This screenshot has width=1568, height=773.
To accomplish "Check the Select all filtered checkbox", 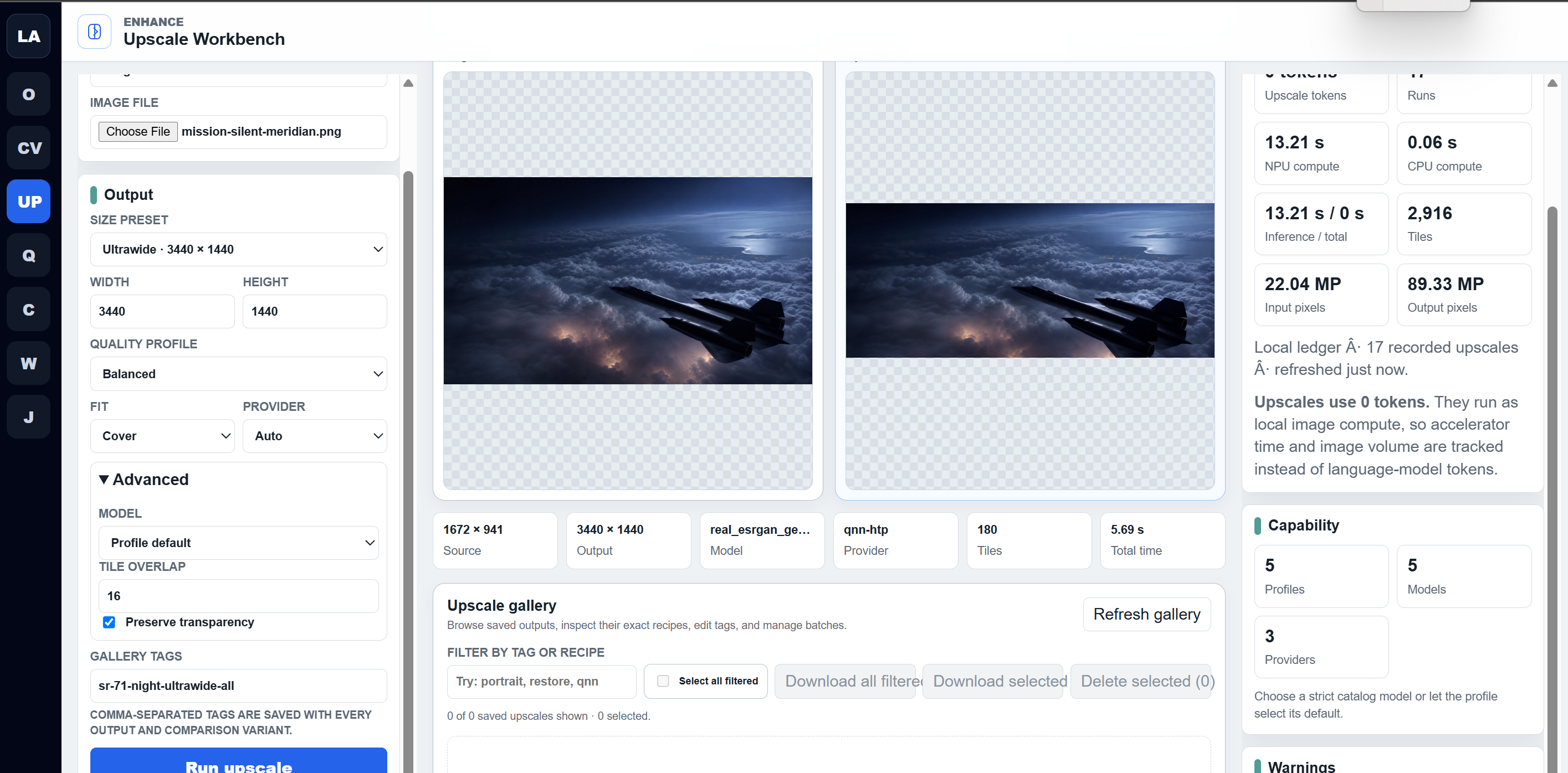I will (663, 681).
